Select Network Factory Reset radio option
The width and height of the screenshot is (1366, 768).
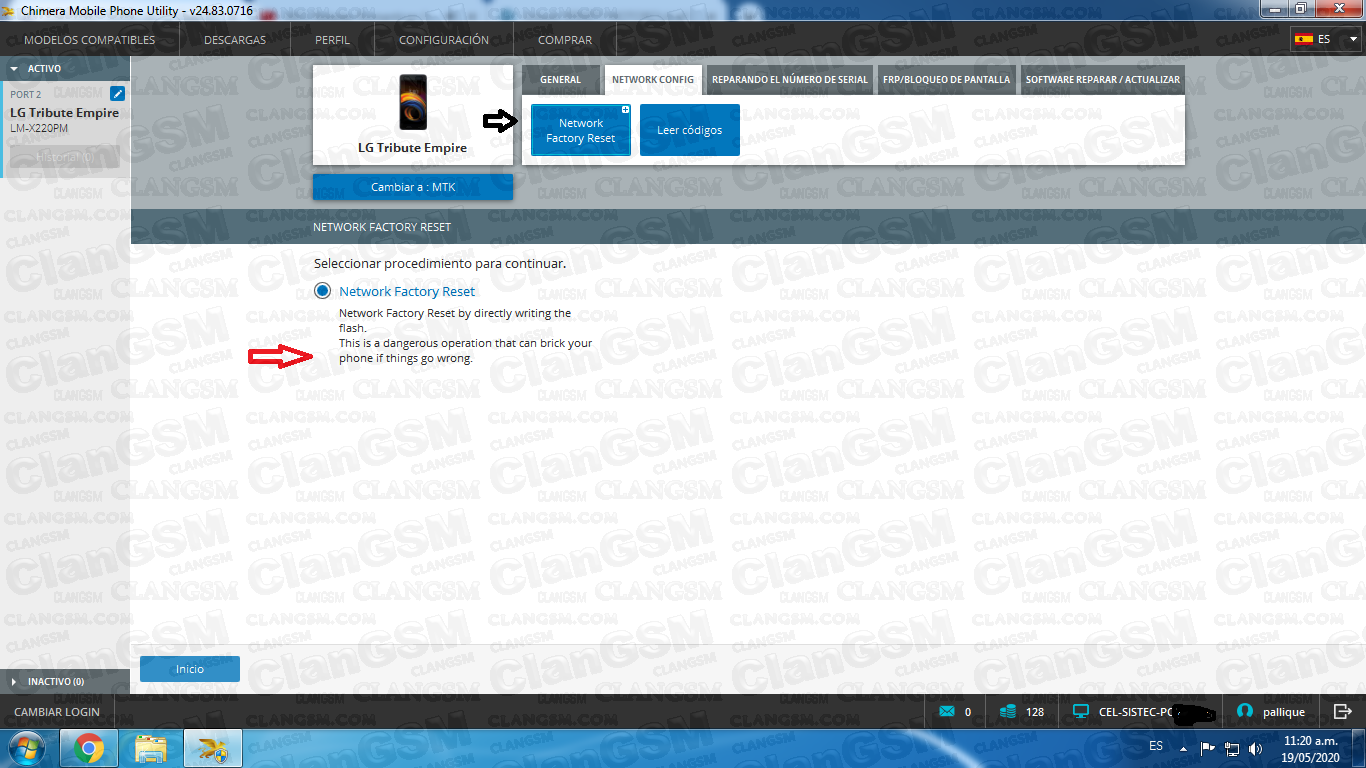pyautogui.click(x=322, y=291)
